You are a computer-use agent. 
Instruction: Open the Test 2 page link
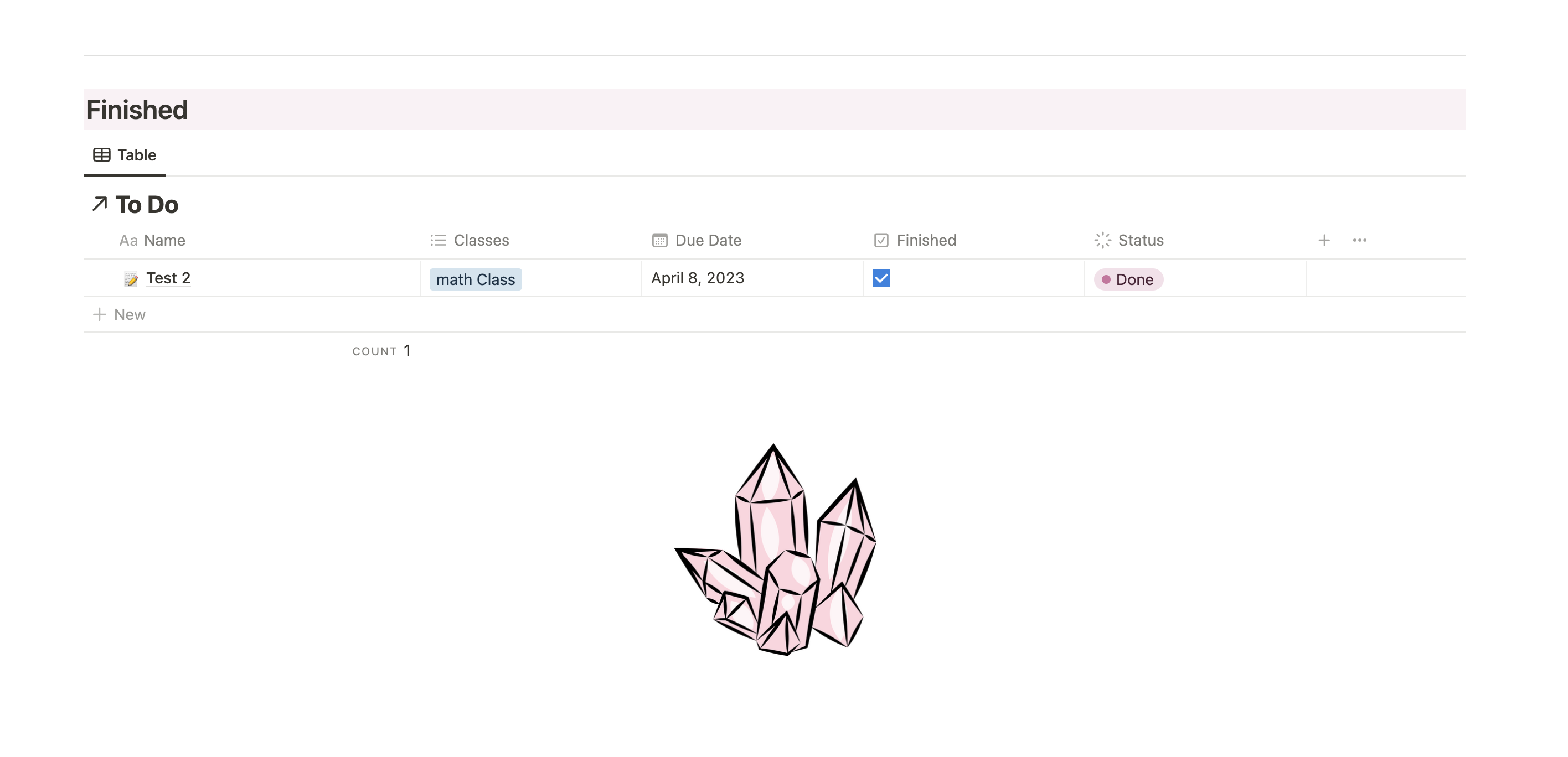coord(168,278)
